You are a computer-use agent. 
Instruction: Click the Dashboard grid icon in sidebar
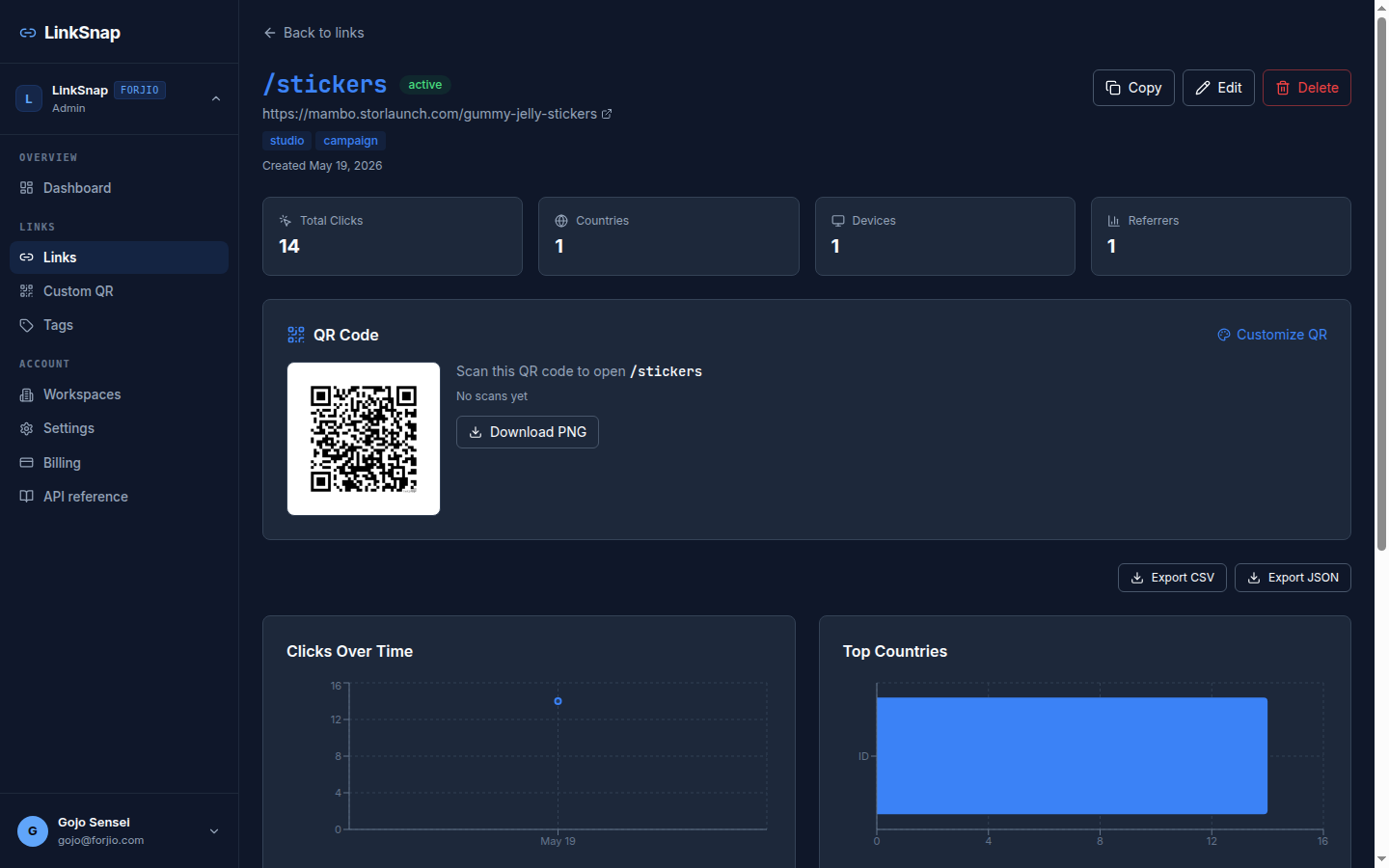coord(27,188)
